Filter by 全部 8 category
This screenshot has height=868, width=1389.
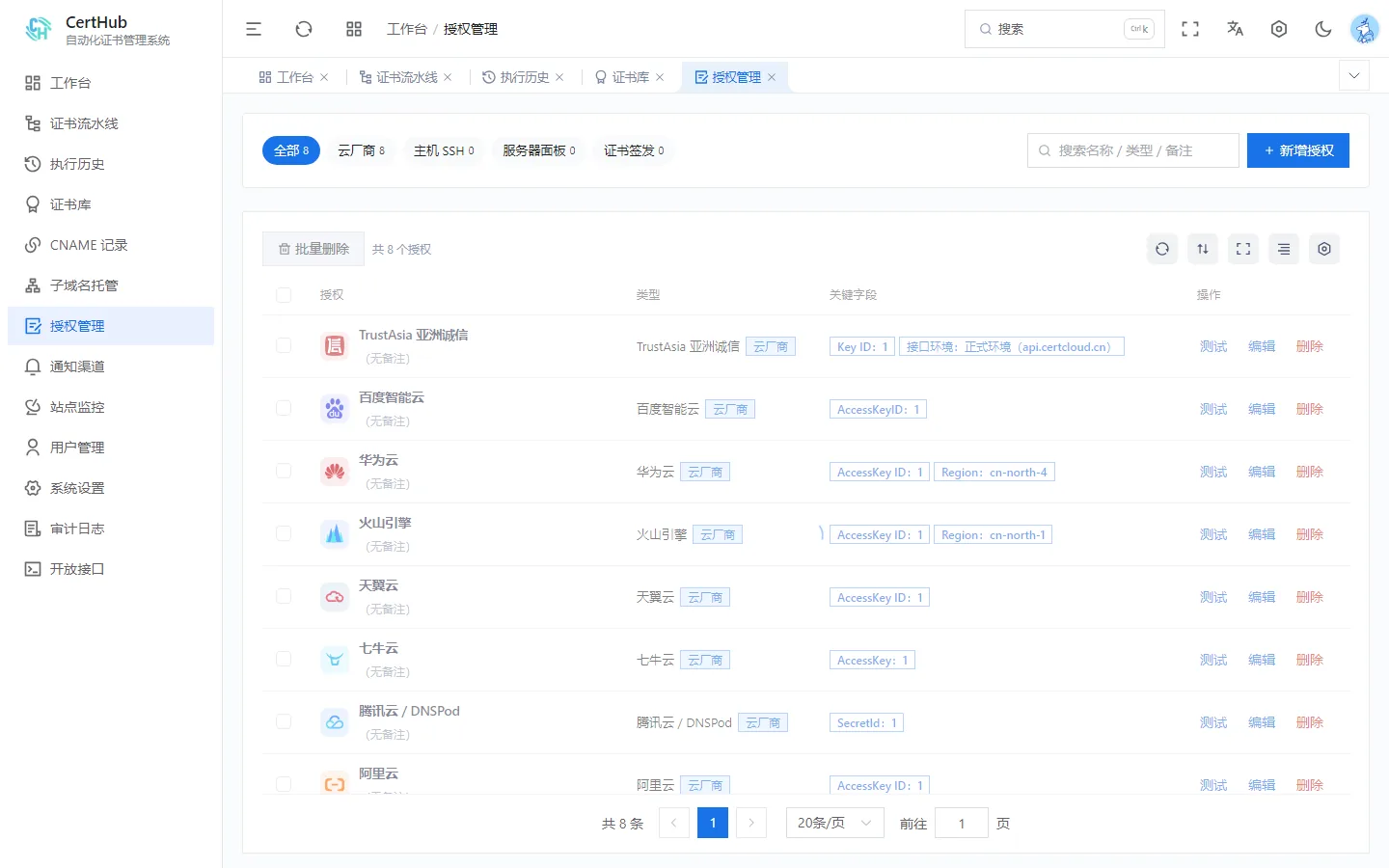click(x=291, y=150)
